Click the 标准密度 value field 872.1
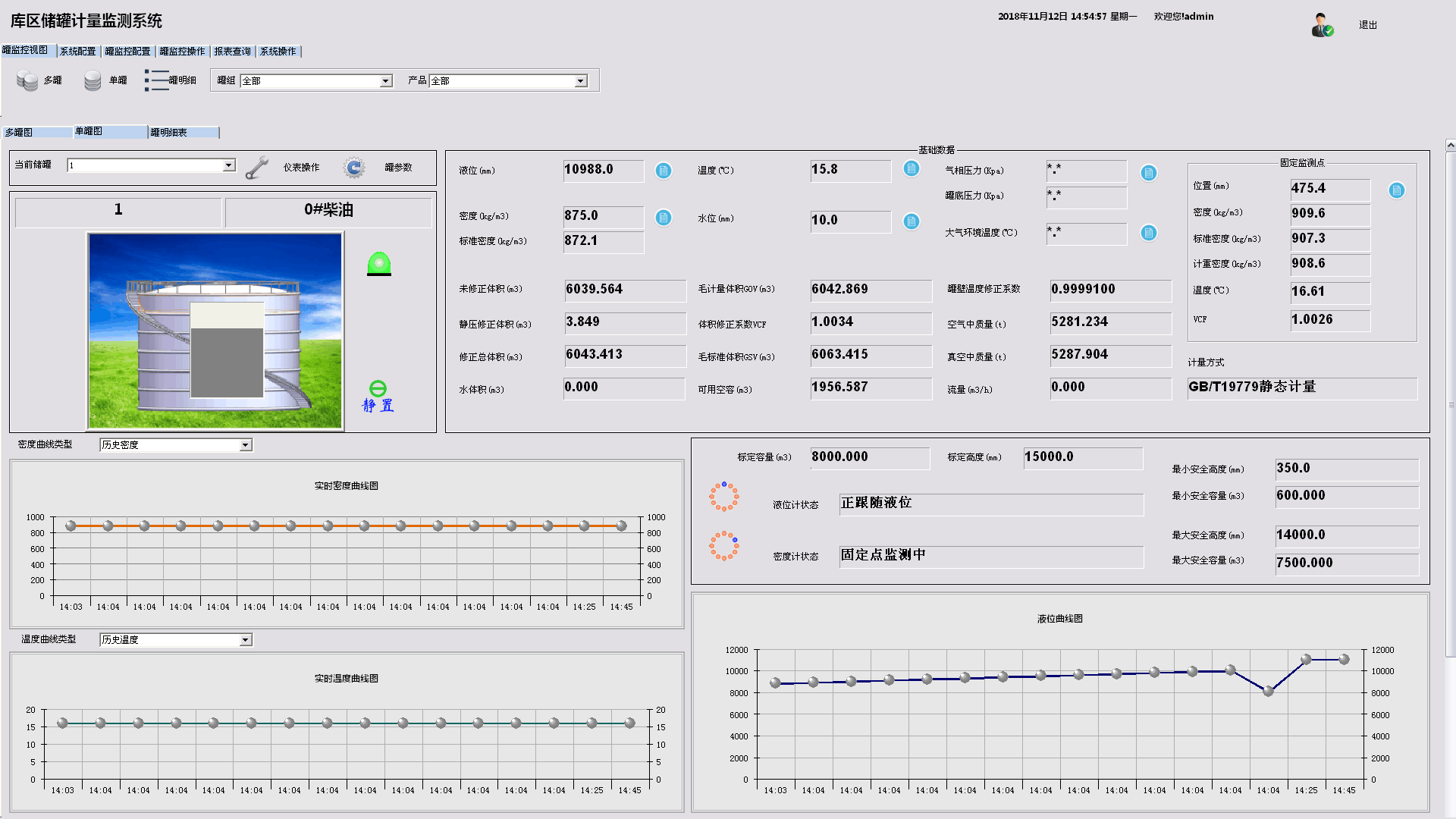 tap(604, 241)
